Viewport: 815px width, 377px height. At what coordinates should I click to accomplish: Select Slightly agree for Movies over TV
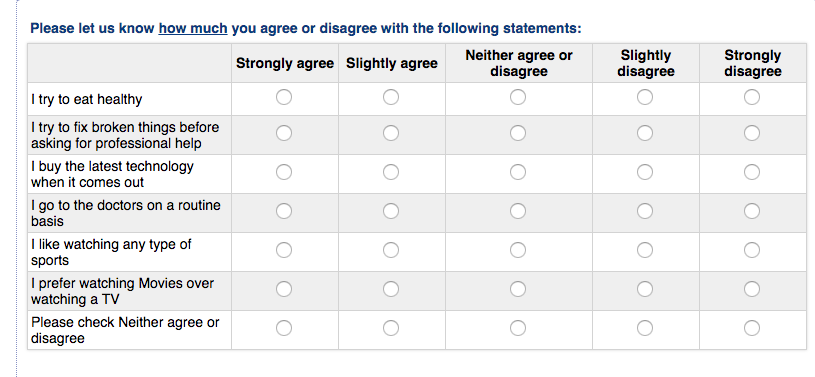pos(391,289)
